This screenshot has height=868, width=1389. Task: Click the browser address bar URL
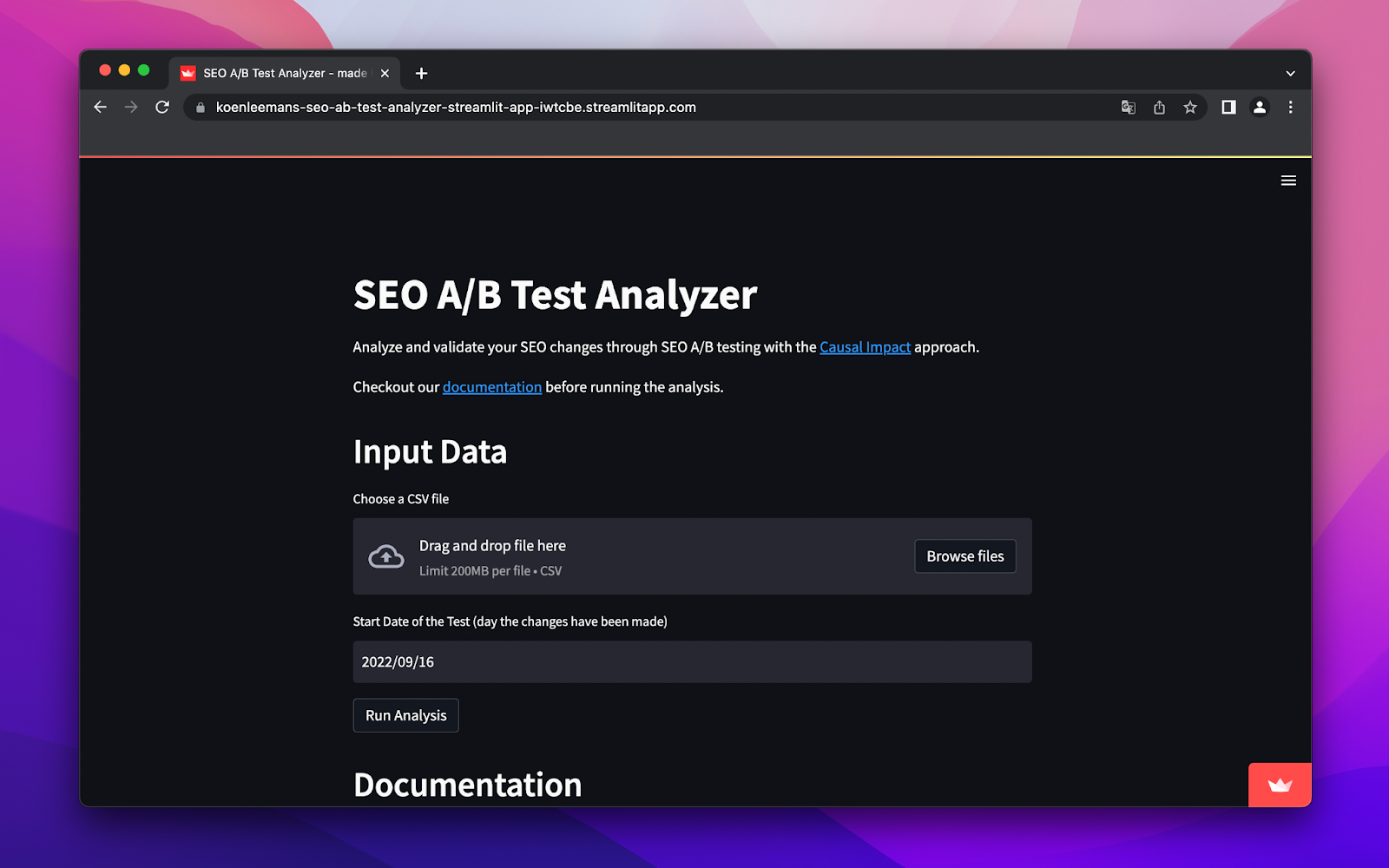click(456, 108)
